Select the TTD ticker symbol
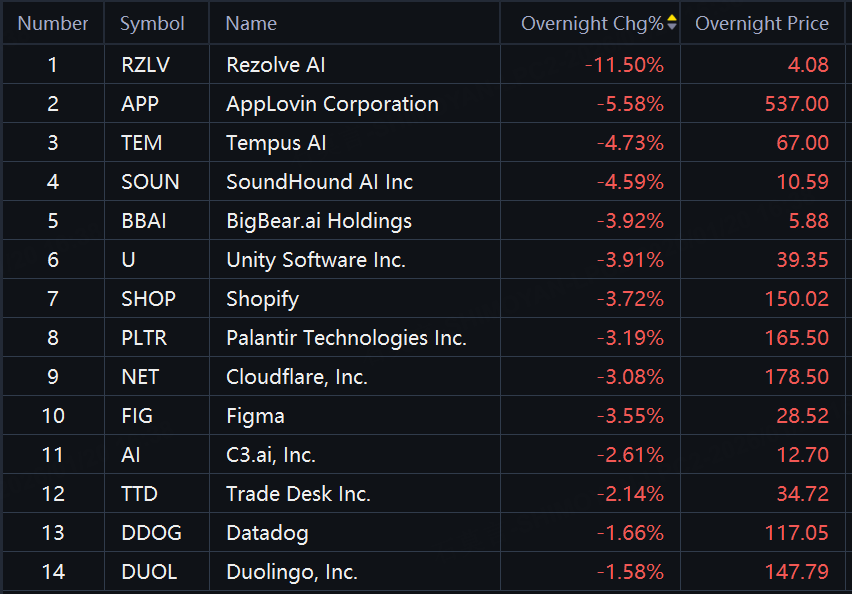Viewport: 852px width, 594px height. pyautogui.click(x=139, y=494)
